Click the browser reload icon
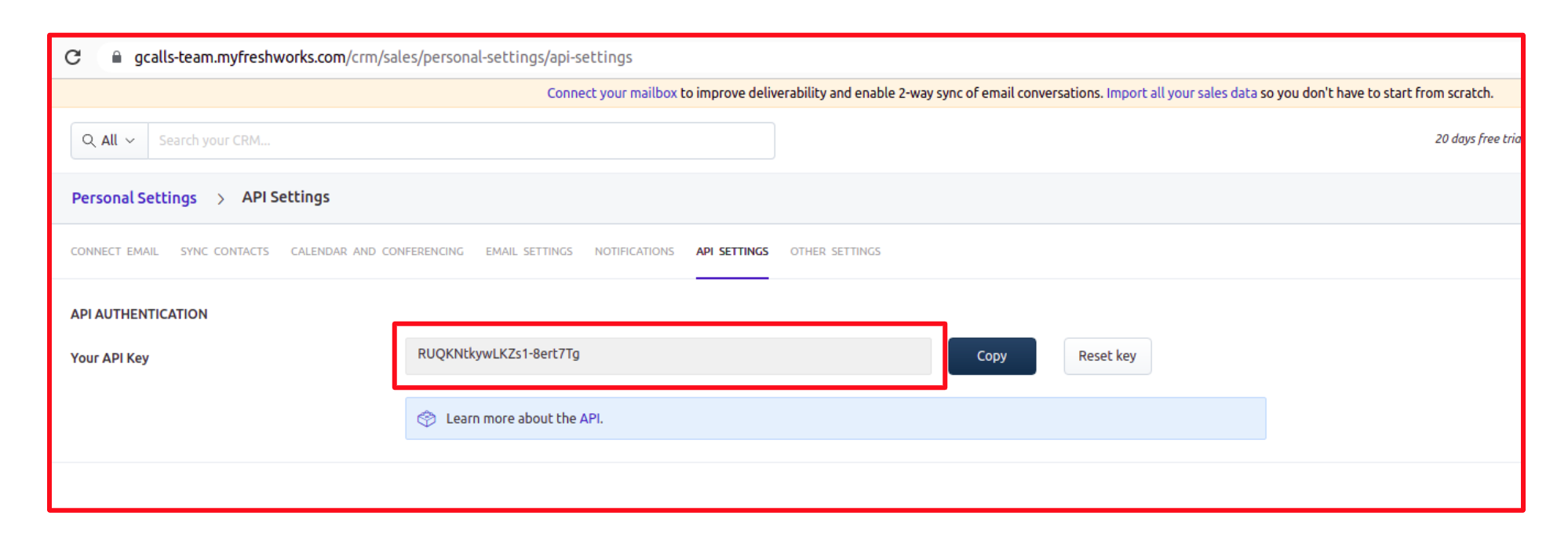The image size is (1568, 549). tap(73, 57)
